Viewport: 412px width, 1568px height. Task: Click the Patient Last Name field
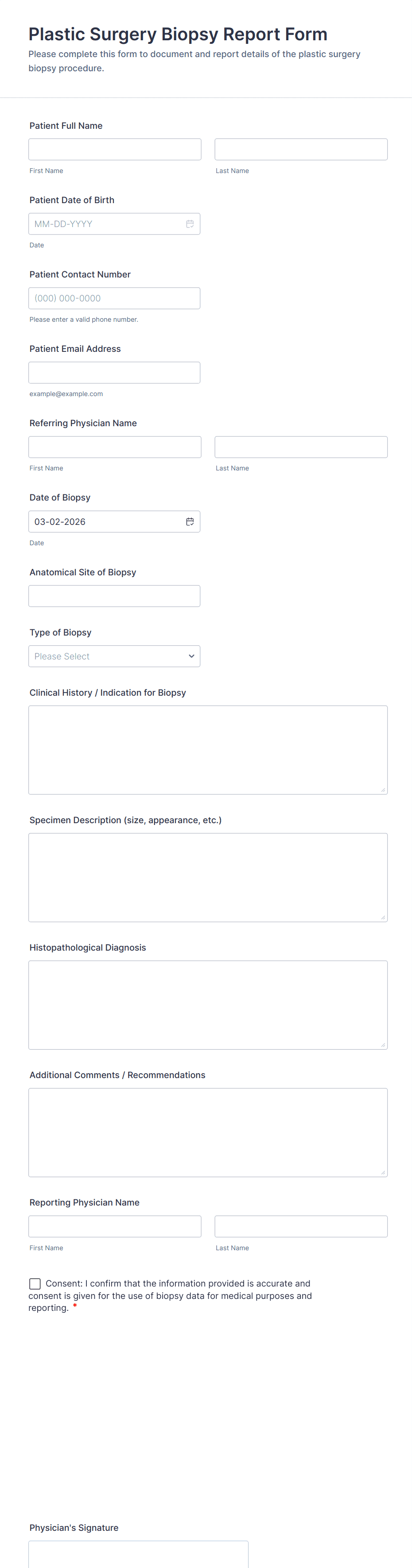(300, 149)
